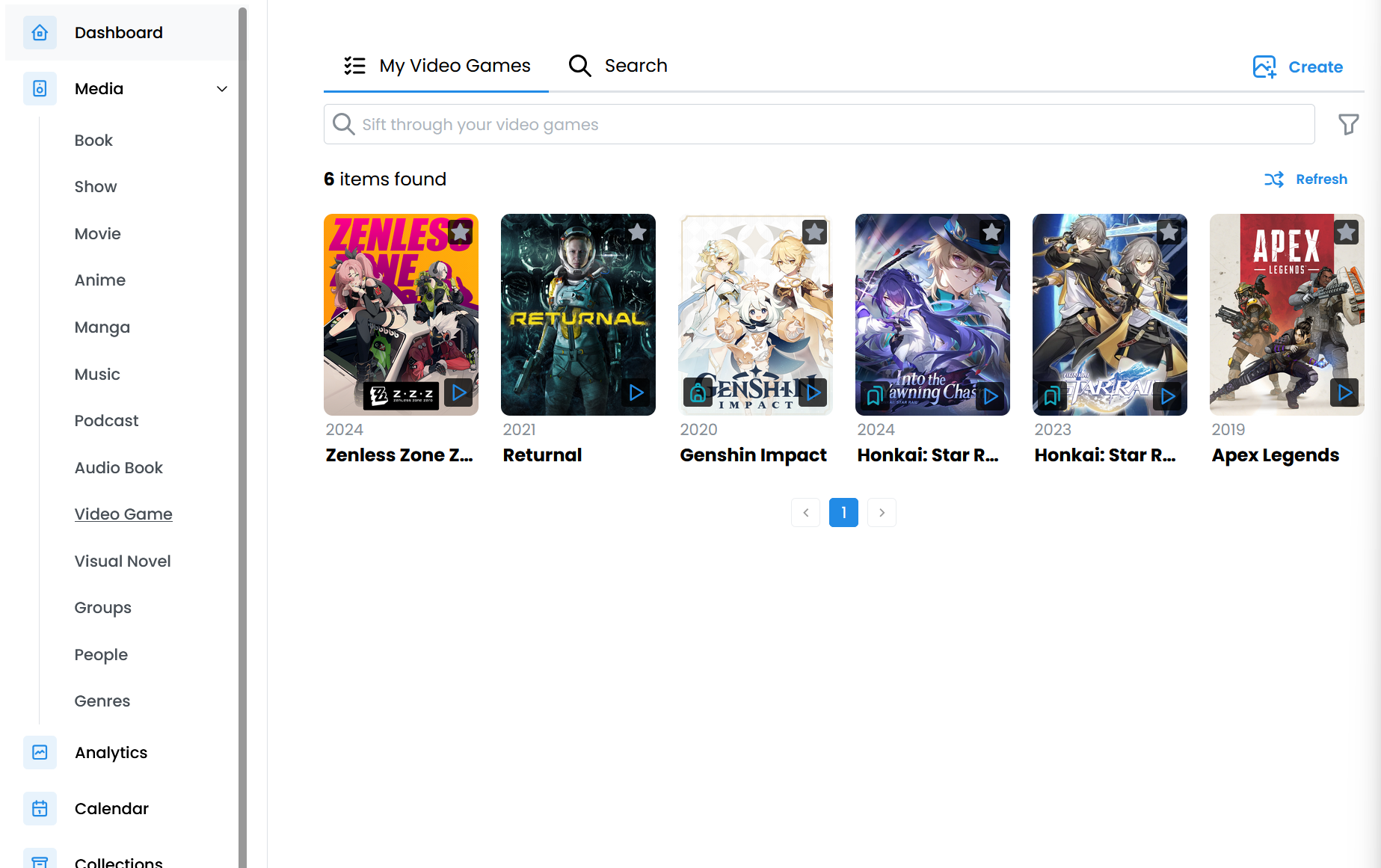1381x868 pixels.
Task: Select the Video Game sidebar link
Action: pos(123,514)
